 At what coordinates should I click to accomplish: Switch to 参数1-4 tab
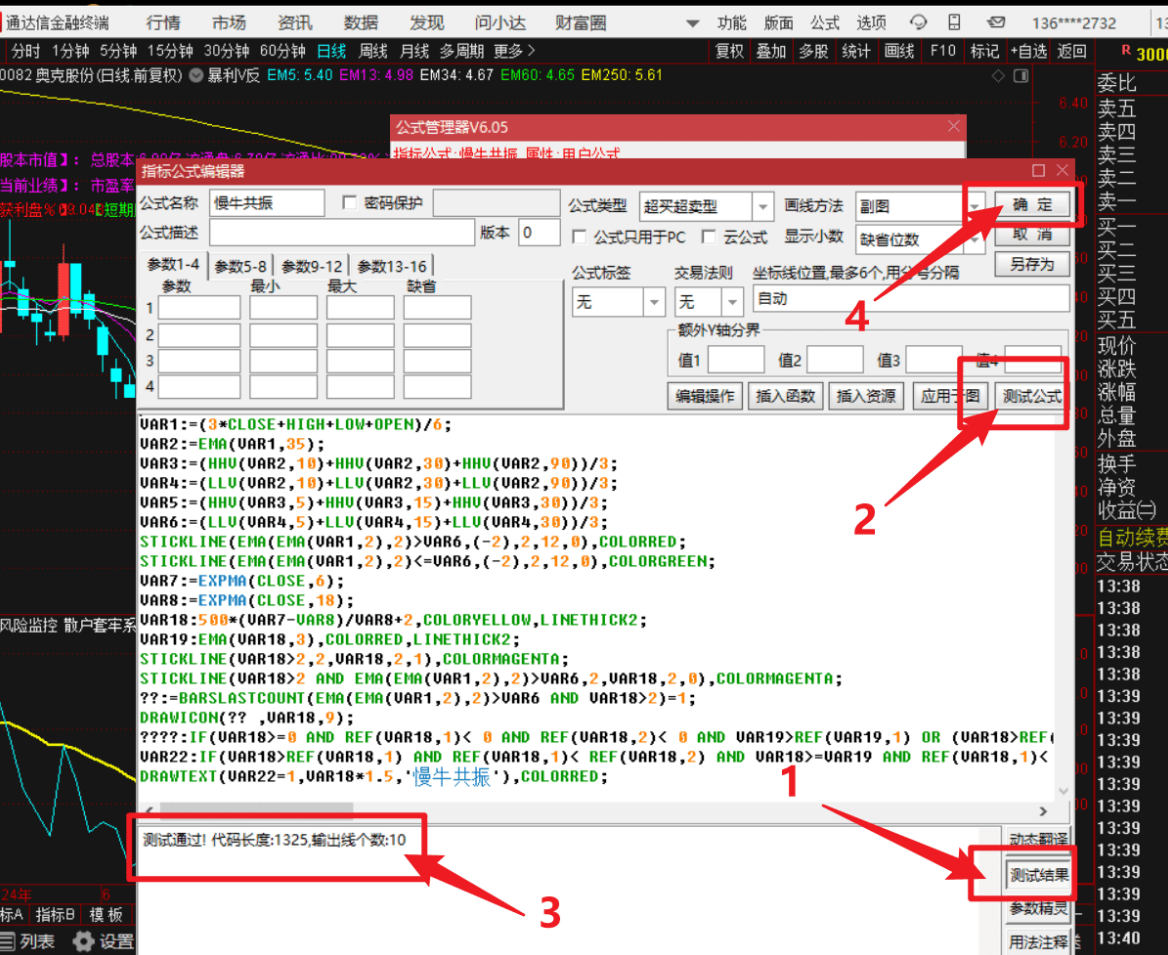coord(174,265)
